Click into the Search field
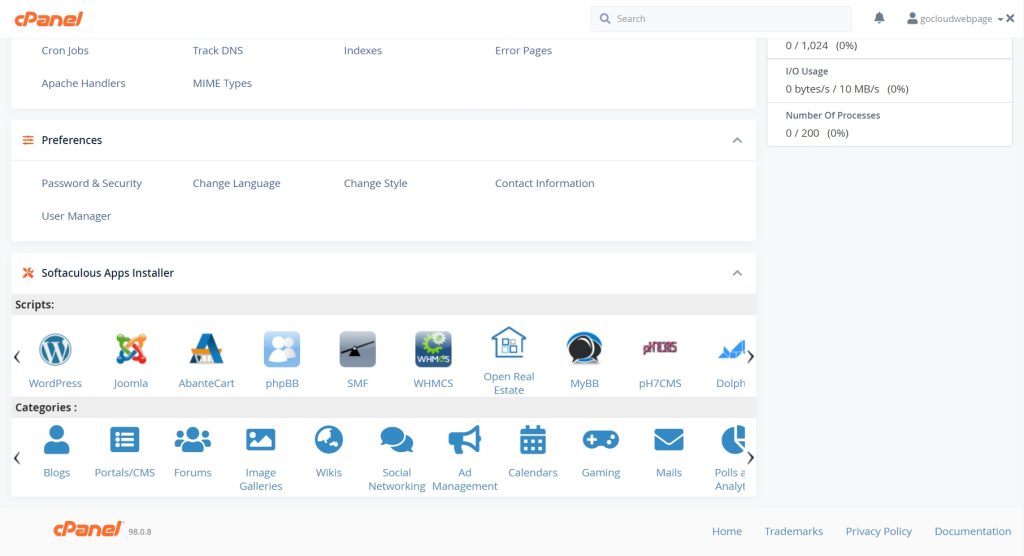The image size is (1024, 556). tap(721, 19)
